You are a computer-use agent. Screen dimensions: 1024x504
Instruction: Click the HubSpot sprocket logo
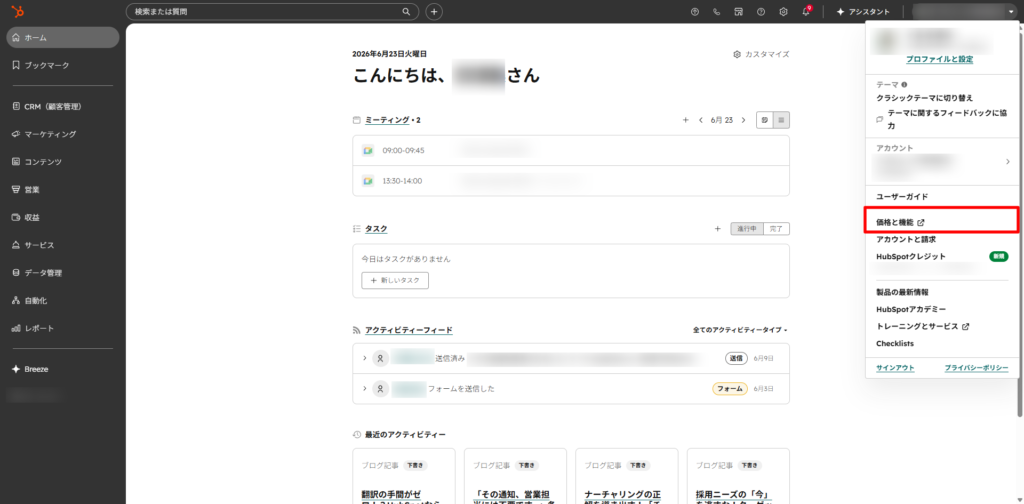pyautogui.click(x=18, y=11)
